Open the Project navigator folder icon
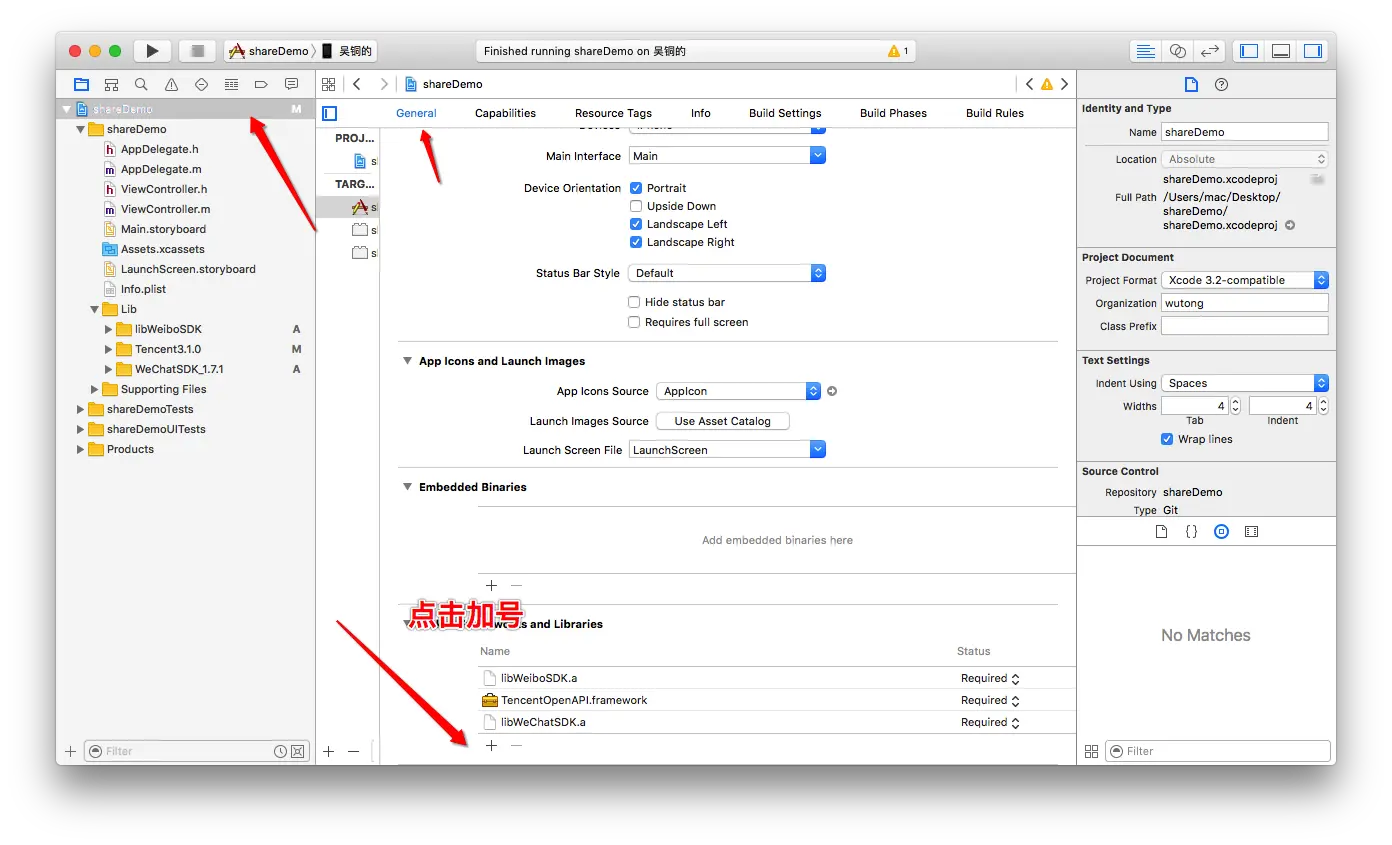The image size is (1392, 845). coord(82,84)
